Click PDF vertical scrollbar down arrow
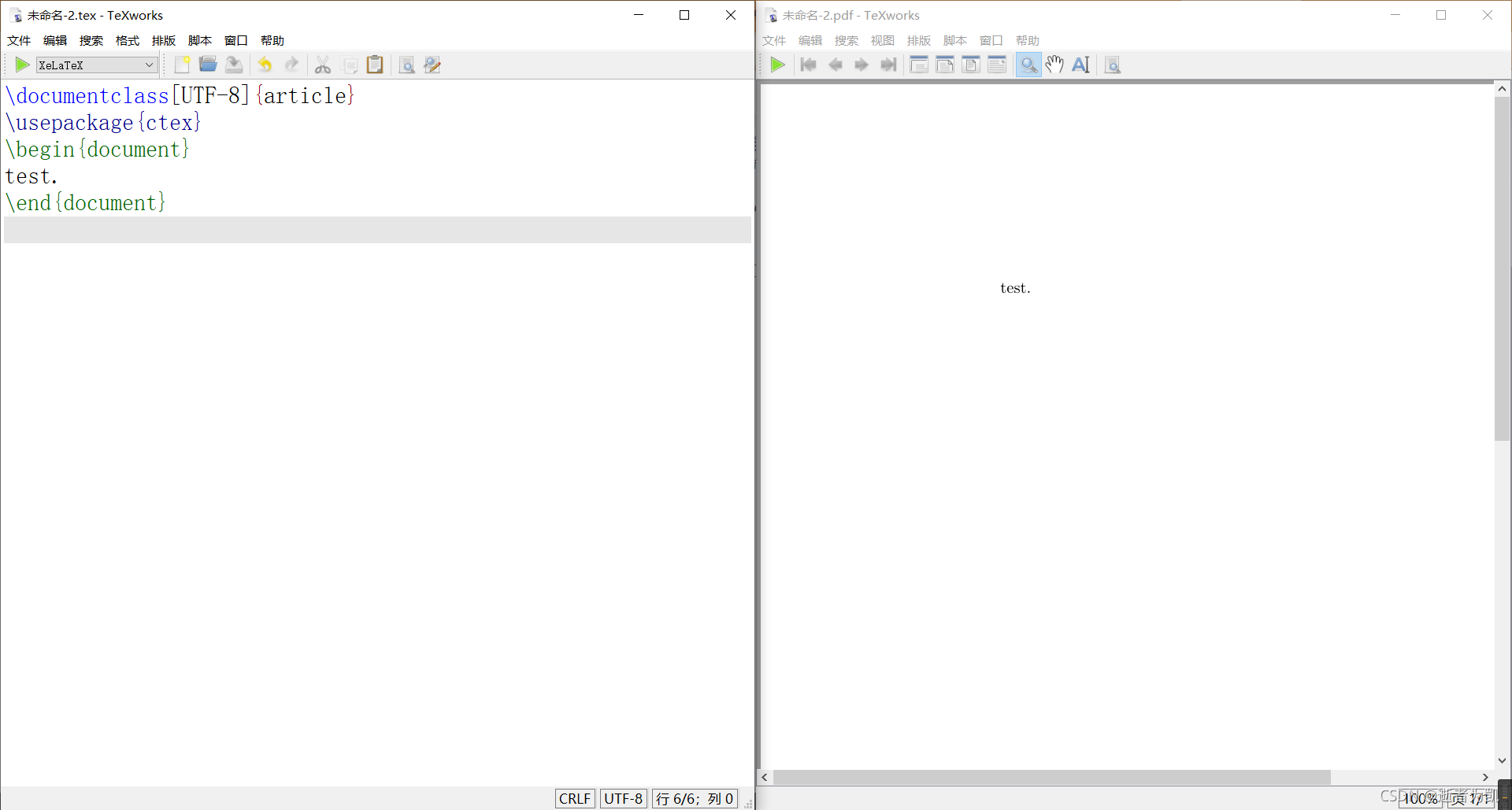The height and width of the screenshot is (810, 1512). (x=1503, y=761)
